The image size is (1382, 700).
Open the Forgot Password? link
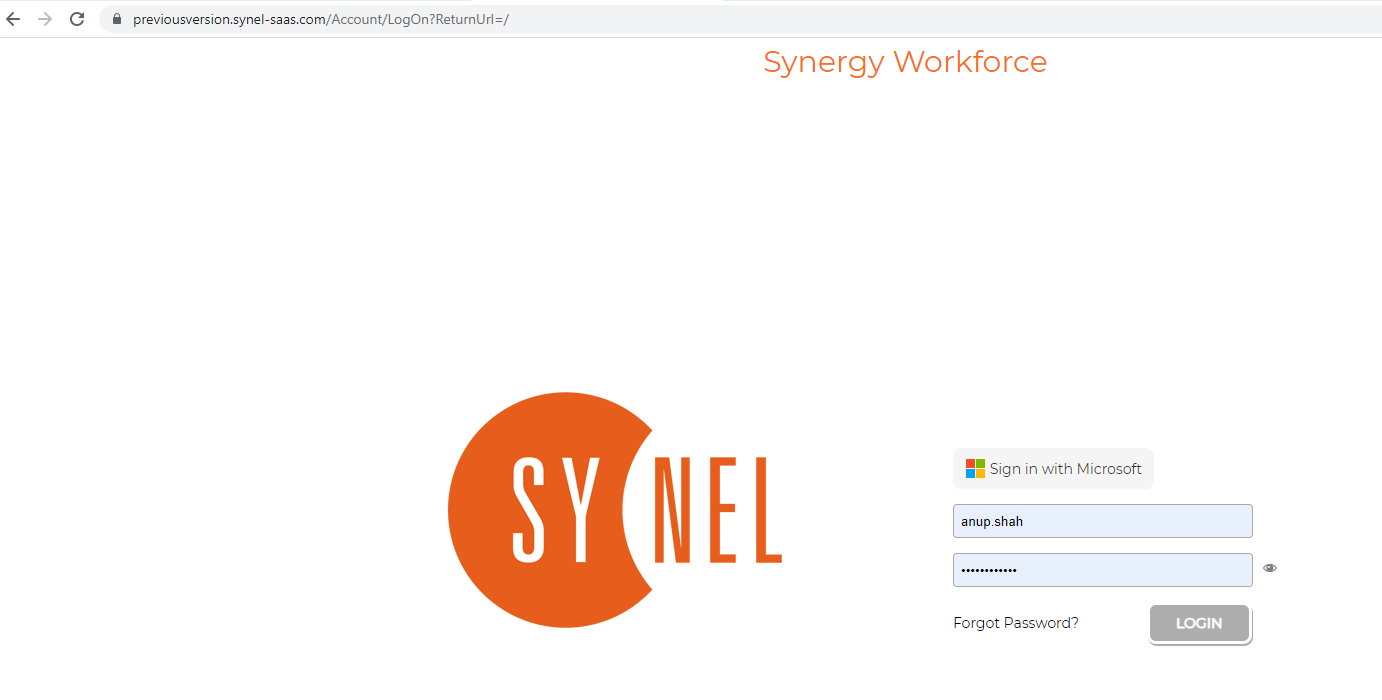pos(1016,623)
